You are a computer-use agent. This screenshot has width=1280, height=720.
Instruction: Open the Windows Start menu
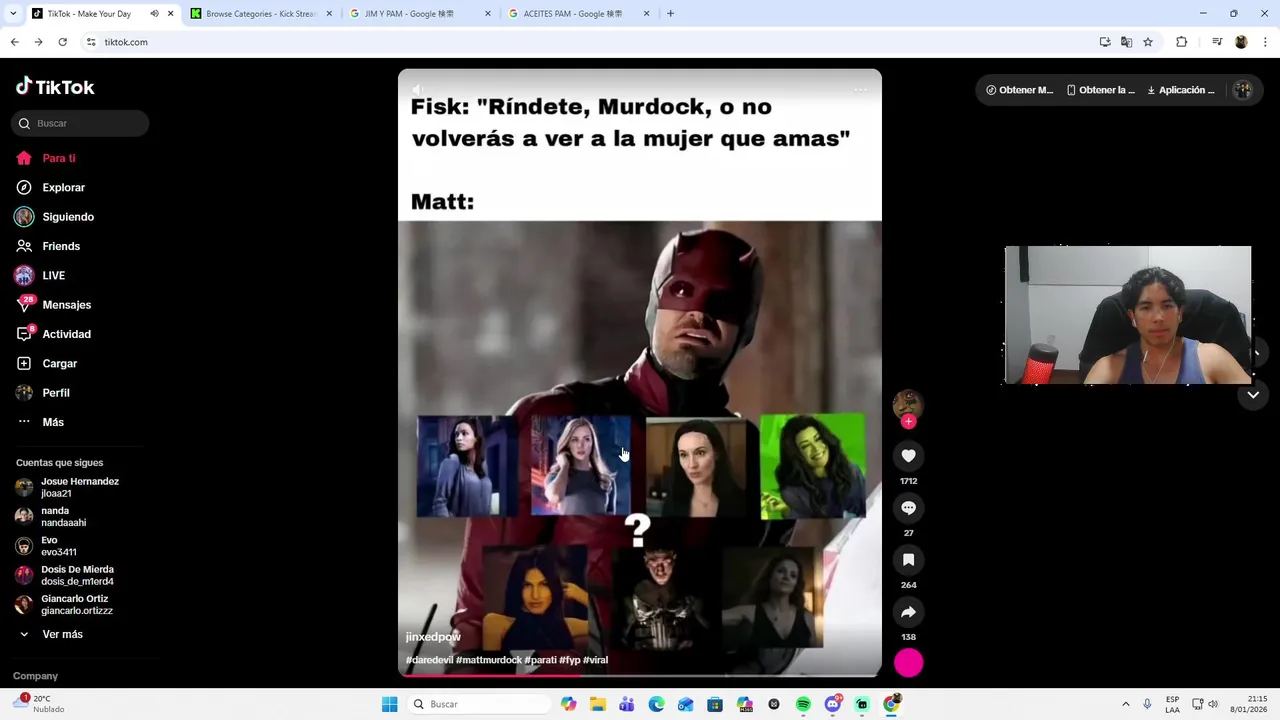(x=390, y=704)
